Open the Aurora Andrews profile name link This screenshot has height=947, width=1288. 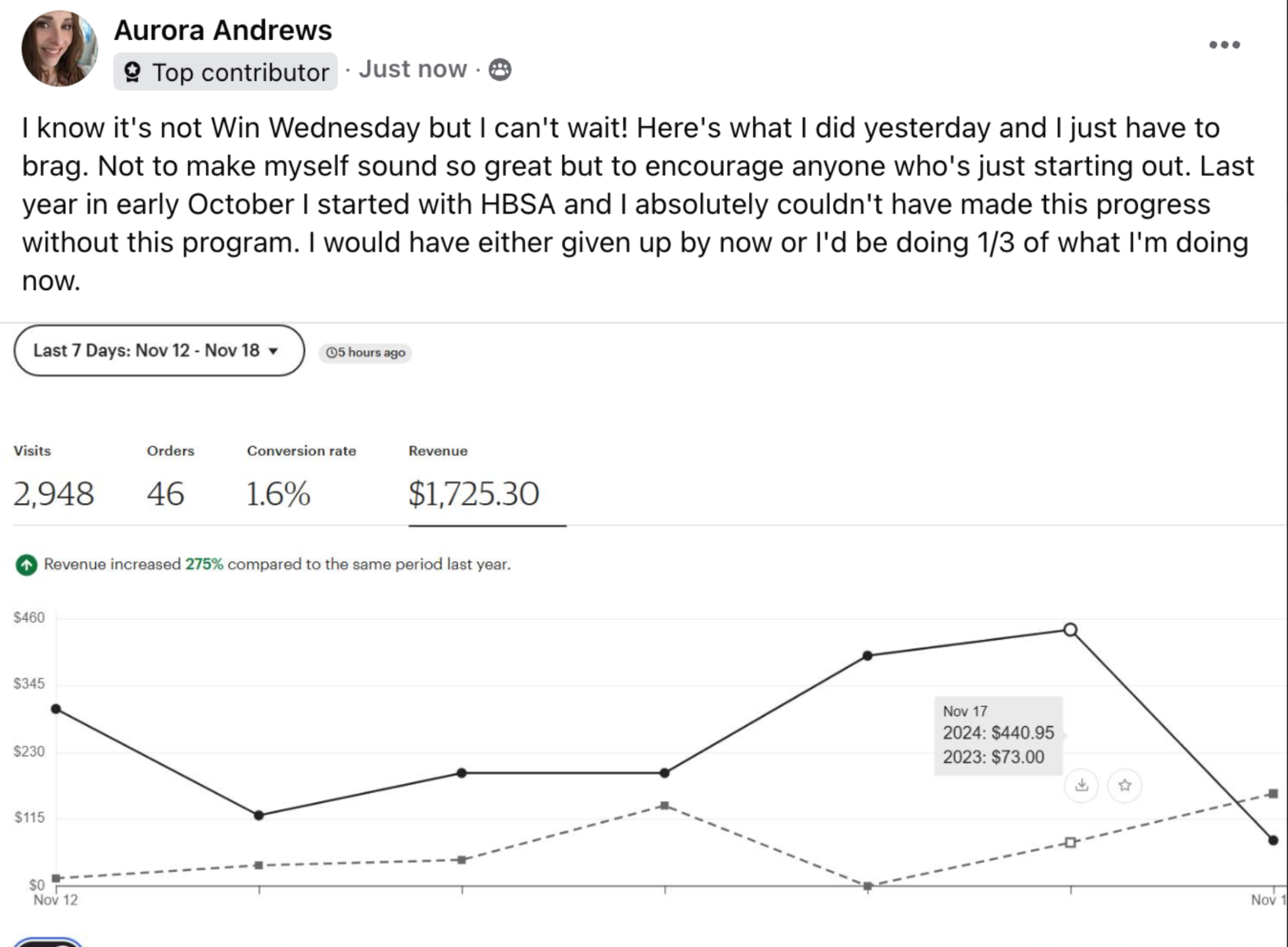[223, 30]
